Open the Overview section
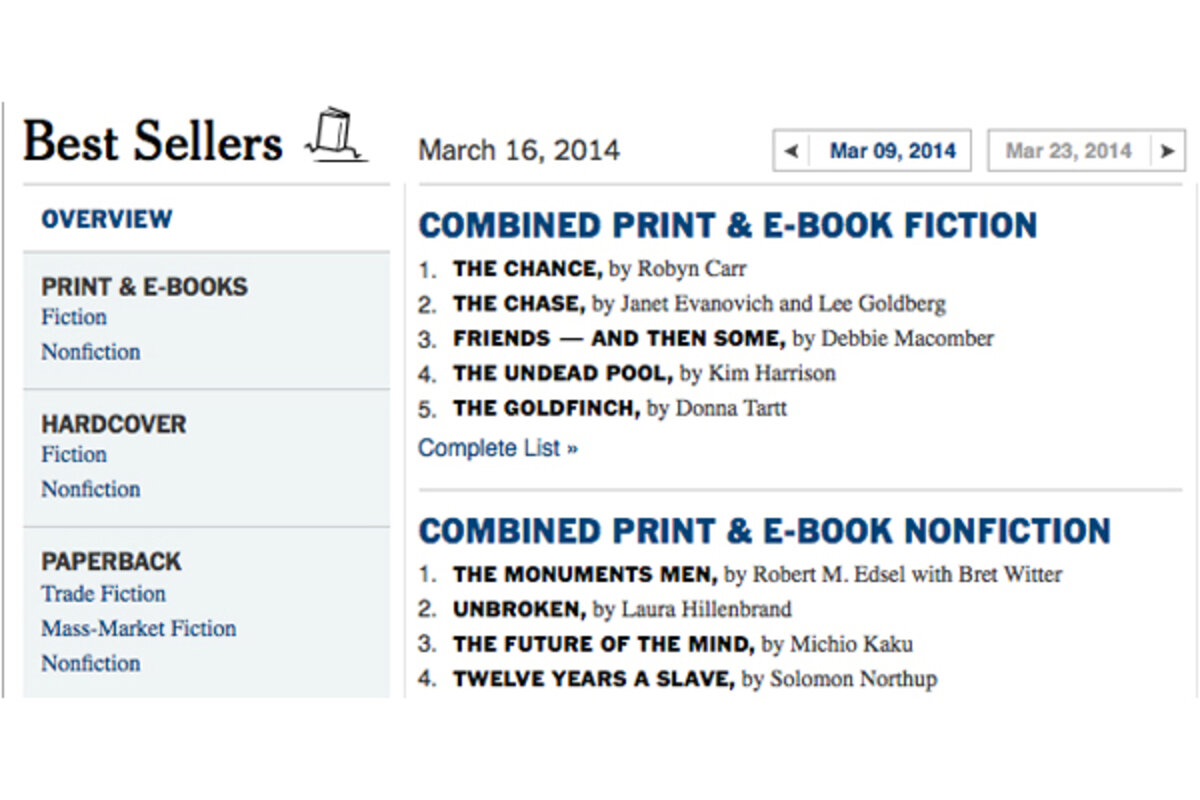This screenshot has height=800, width=1200. 107,218
